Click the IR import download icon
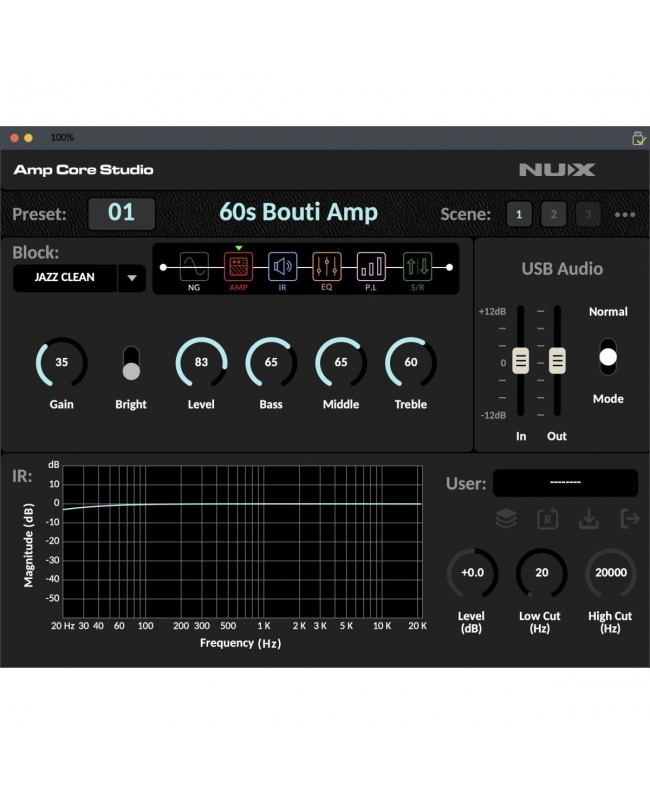This screenshot has height=794, width=650. (589, 519)
